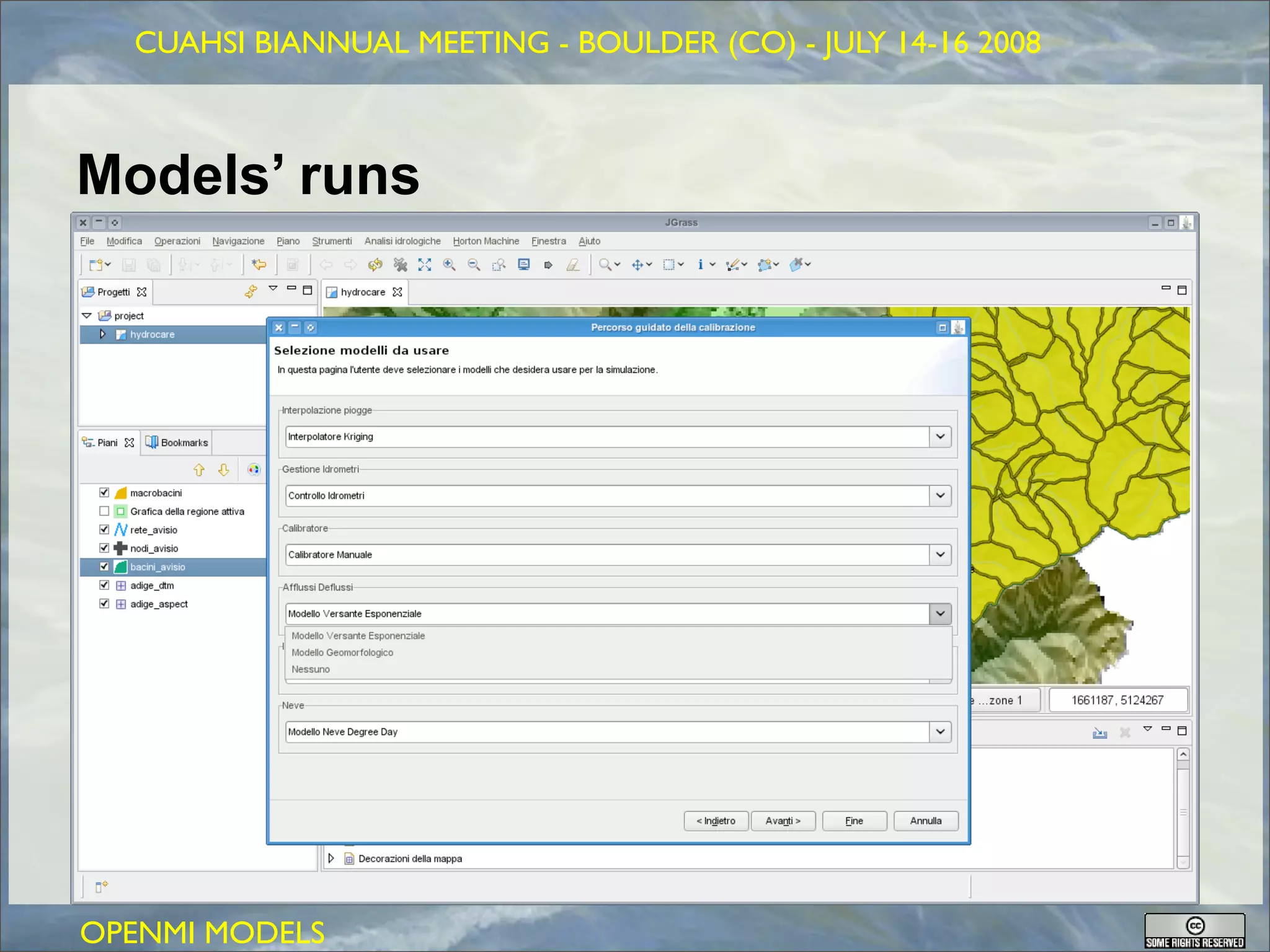Screen dimensions: 1270x952
Task: Open the Horton Machine menu
Action: click(x=486, y=241)
